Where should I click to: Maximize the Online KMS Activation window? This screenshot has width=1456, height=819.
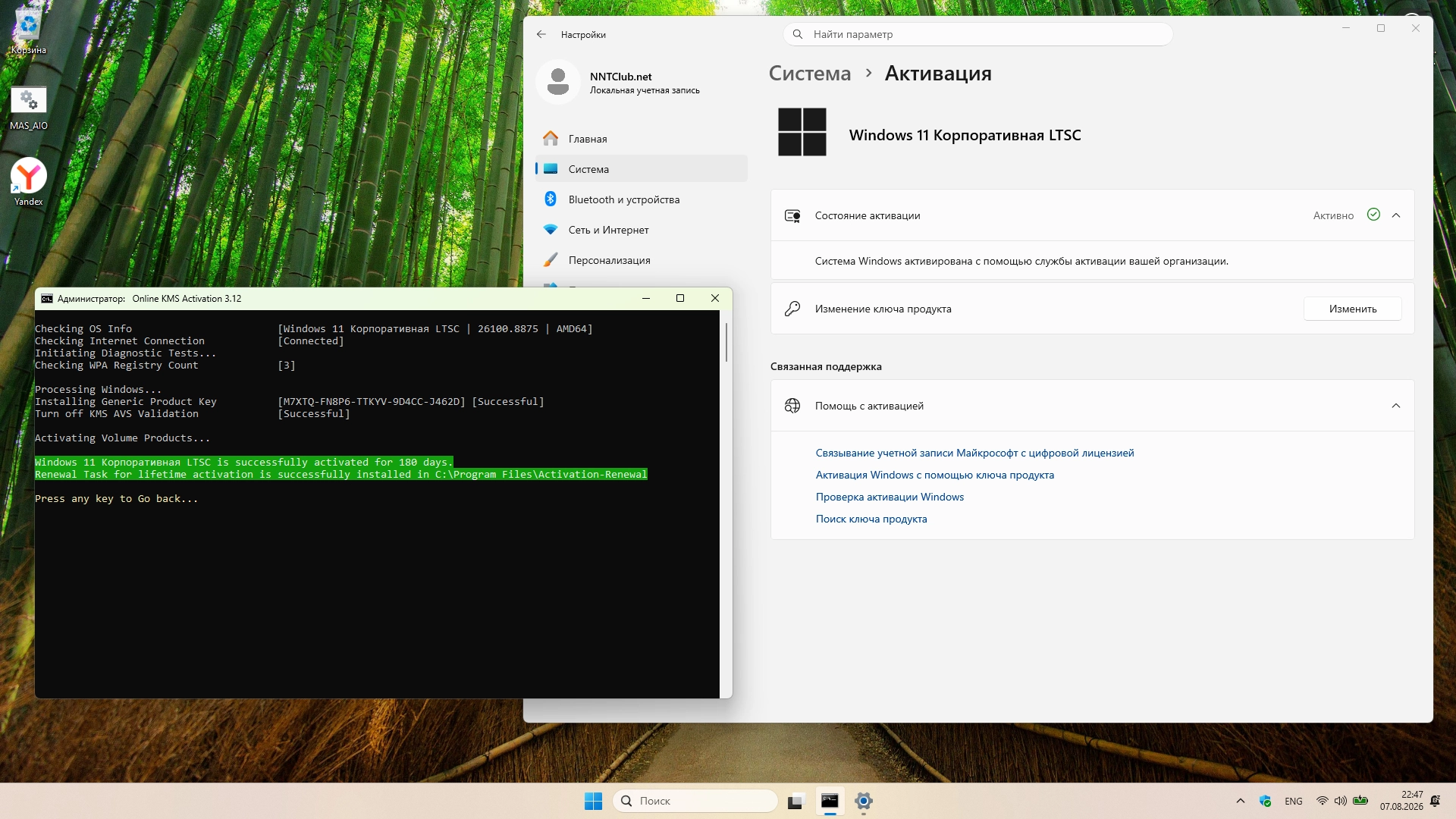(x=680, y=299)
